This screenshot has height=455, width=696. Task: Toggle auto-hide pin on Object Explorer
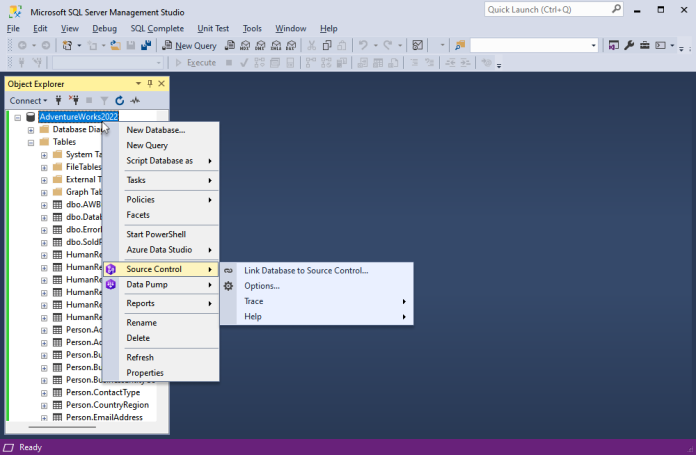point(149,84)
